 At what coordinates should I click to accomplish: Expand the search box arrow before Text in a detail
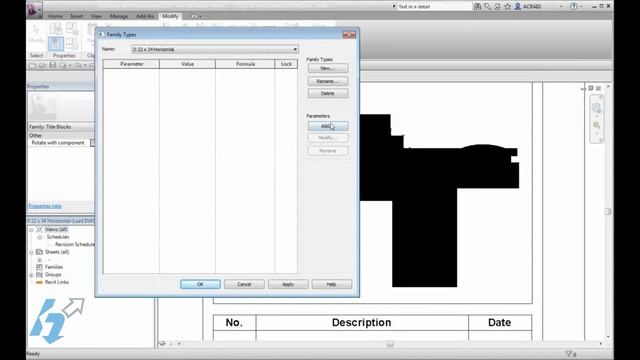[394, 7]
